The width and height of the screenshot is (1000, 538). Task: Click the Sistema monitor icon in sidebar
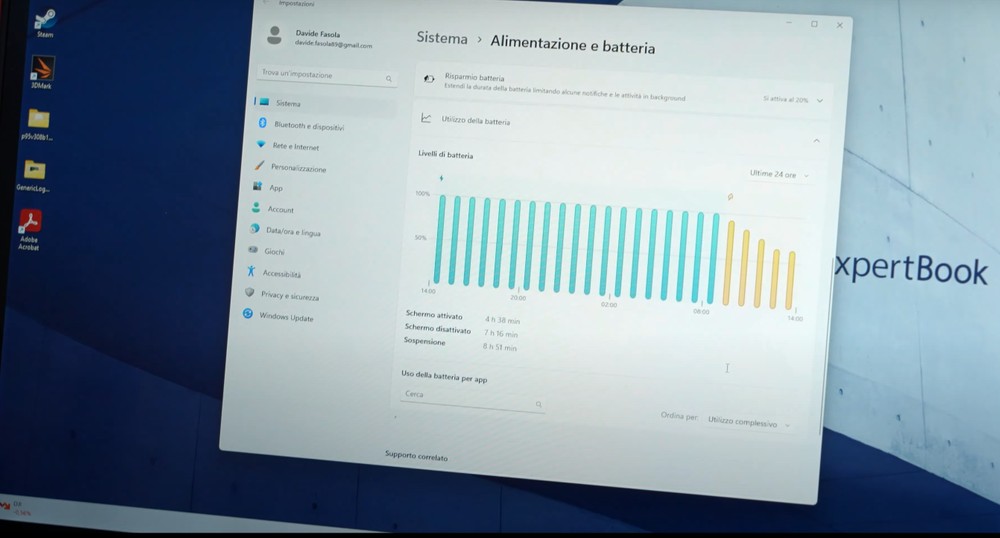[264, 102]
